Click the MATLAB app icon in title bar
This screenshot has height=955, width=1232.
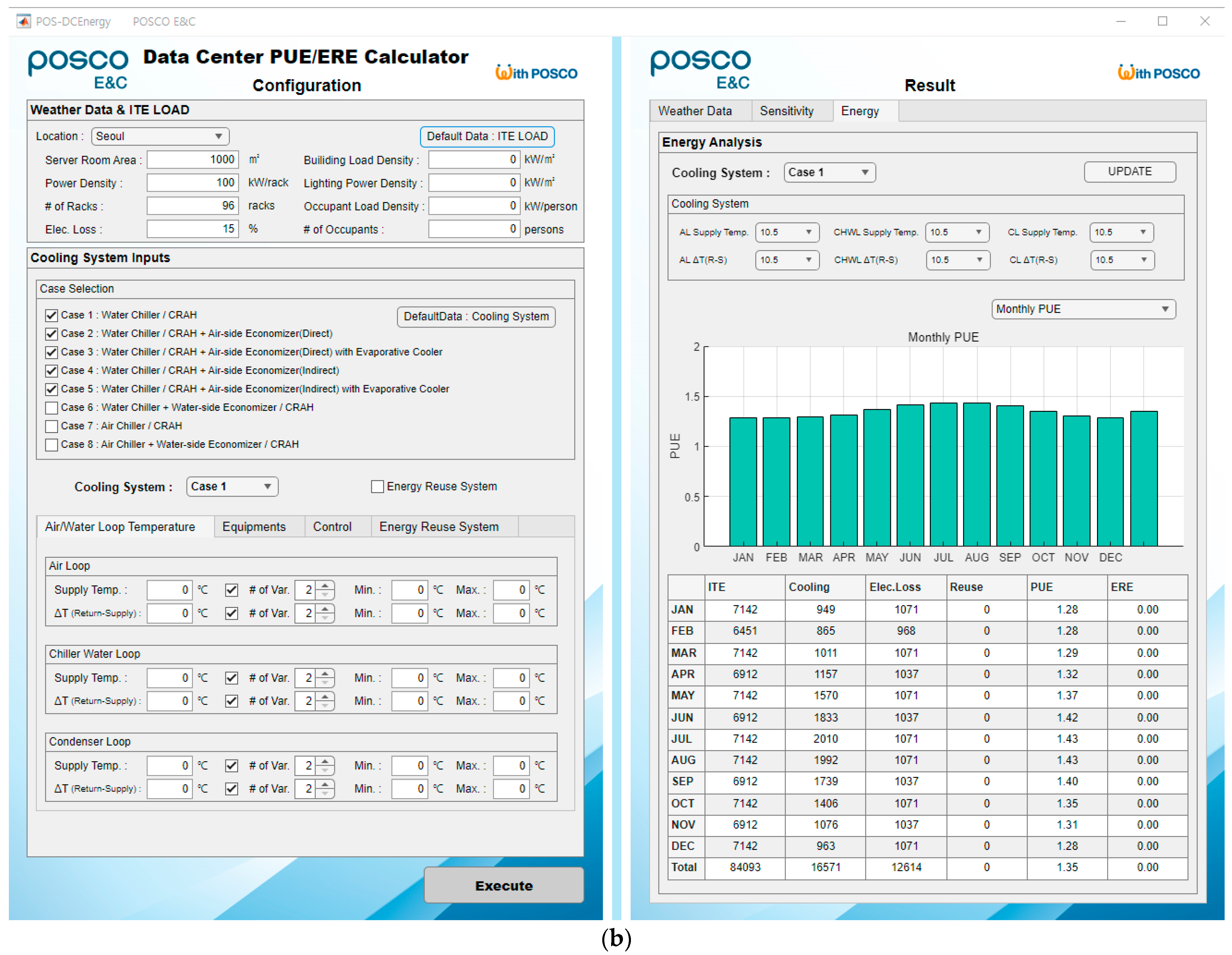click(23, 22)
